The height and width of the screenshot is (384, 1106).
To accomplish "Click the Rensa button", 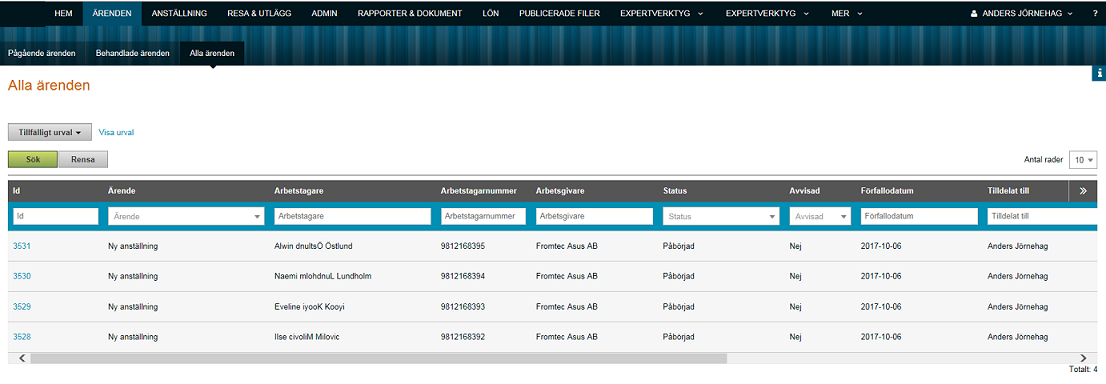I will click(x=83, y=160).
